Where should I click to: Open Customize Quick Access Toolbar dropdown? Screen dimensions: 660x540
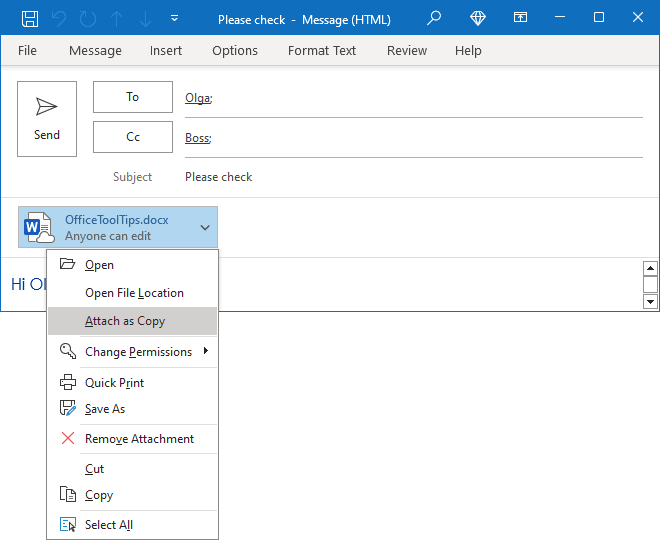pyautogui.click(x=174, y=19)
